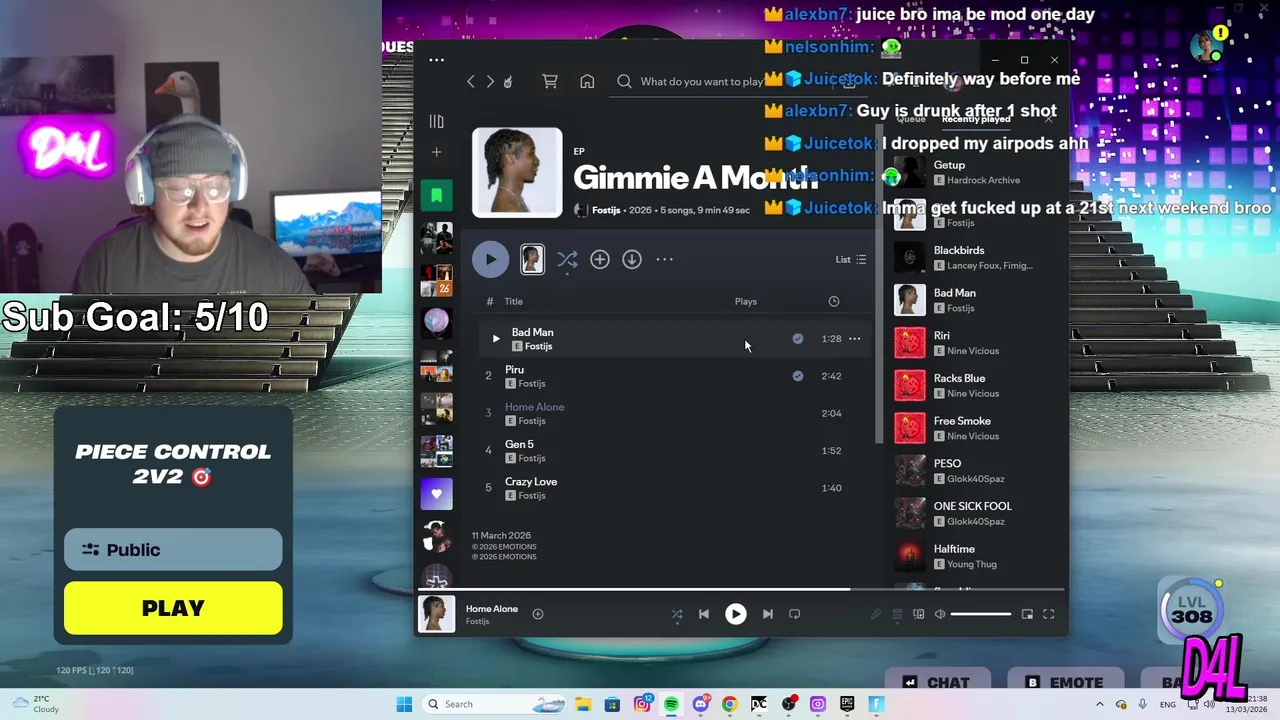Image resolution: width=1280 pixels, height=720 pixels.
Task: Select the Home Alone track row
Action: 674,413
